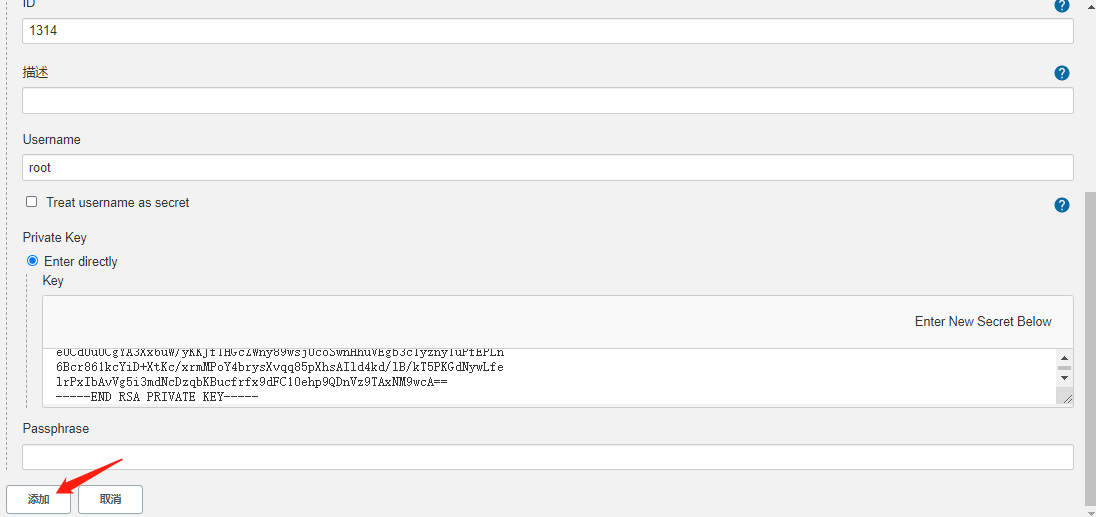Screen dimensions: 1096x517
Task: Open help for the ID field
Action: point(1062,5)
